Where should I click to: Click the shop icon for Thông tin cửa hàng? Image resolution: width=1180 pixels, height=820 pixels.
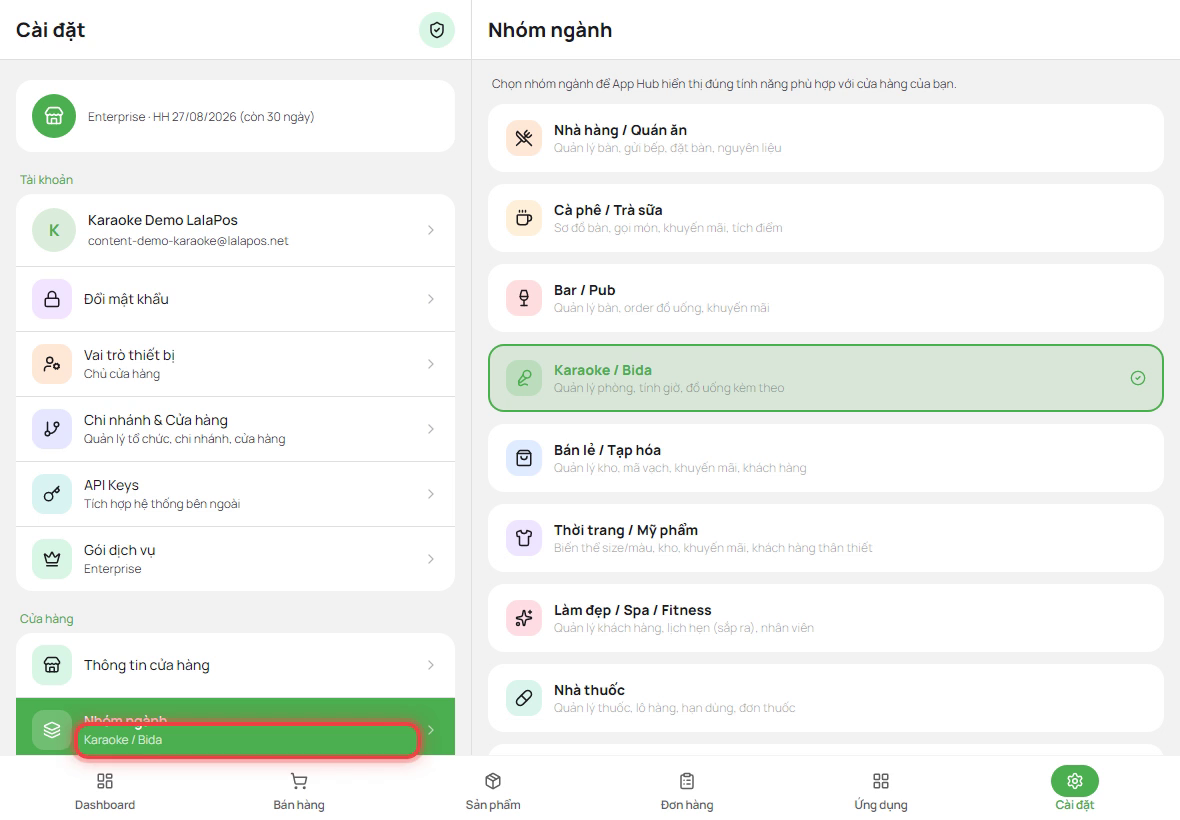point(52,665)
